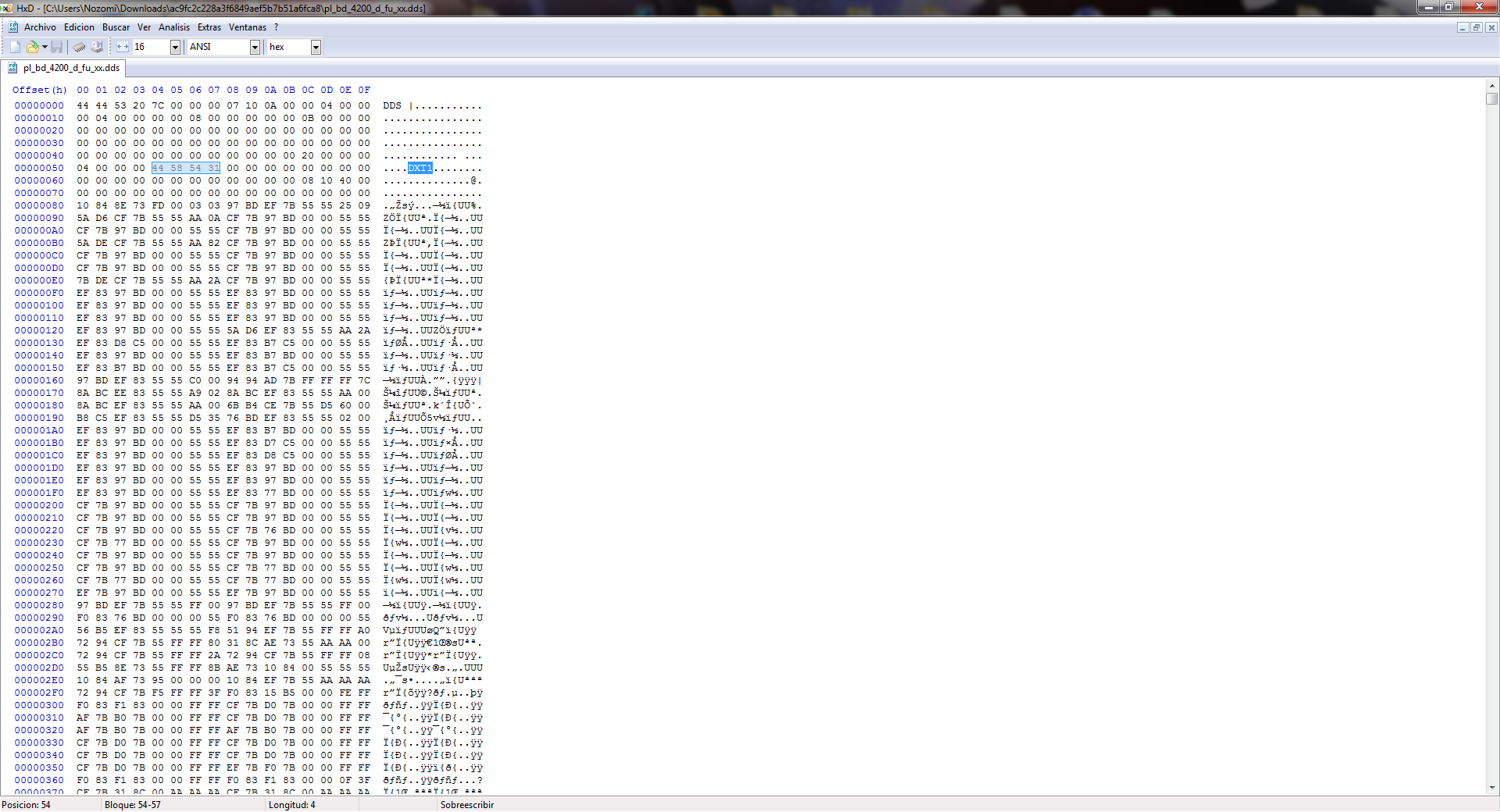Click the open disk drive icon
Screen dimensions: 1500x812
pyautogui.click(x=97, y=47)
